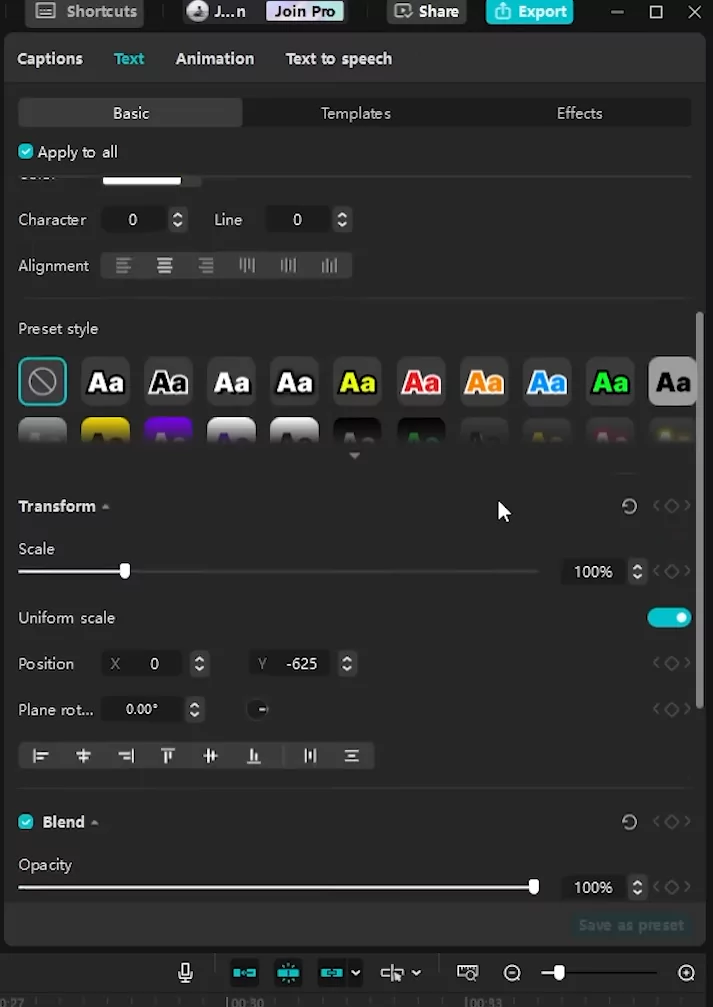Select the align-top icon in the Transform panel

pos(168,755)
